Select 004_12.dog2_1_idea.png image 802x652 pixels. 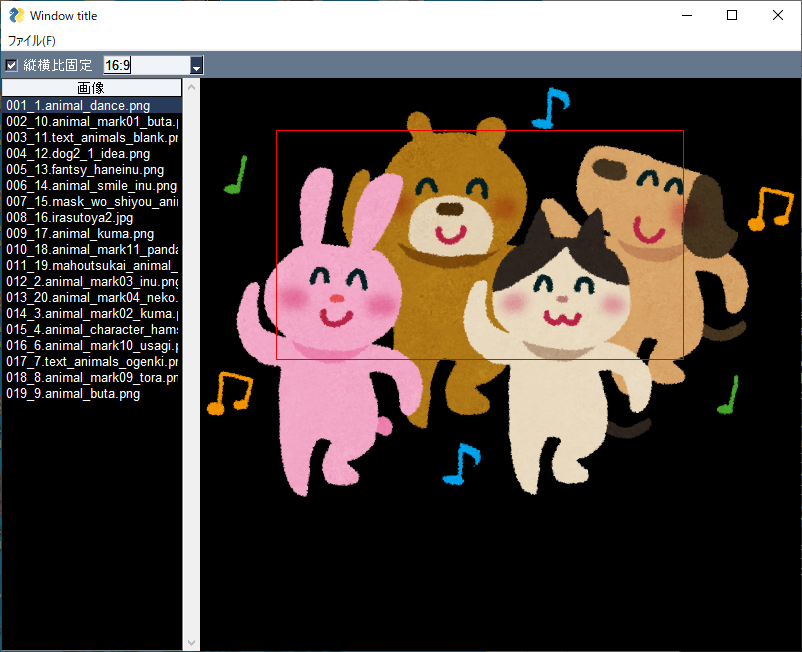pyautogui.click(x=90, y=152)
